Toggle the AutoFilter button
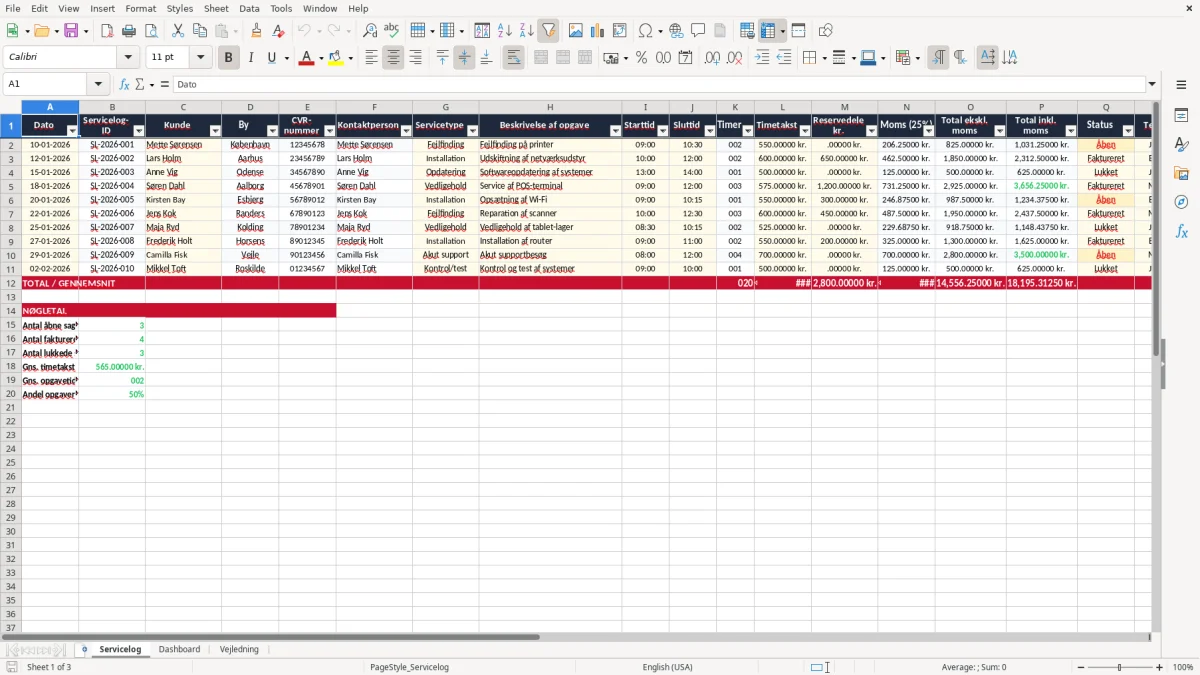 coord(548,31)
